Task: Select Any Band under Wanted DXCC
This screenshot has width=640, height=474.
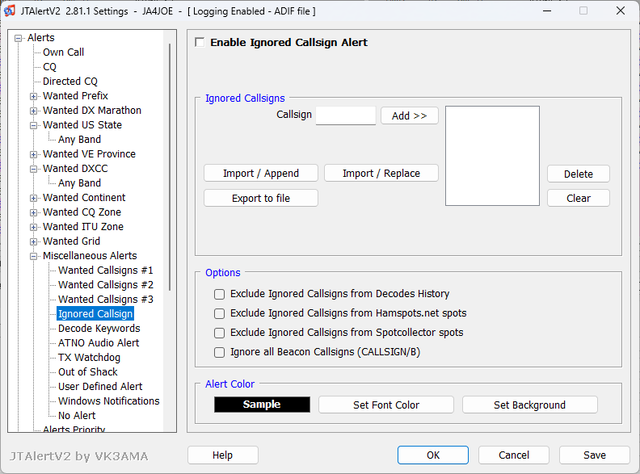Action: tap(80, 183)
